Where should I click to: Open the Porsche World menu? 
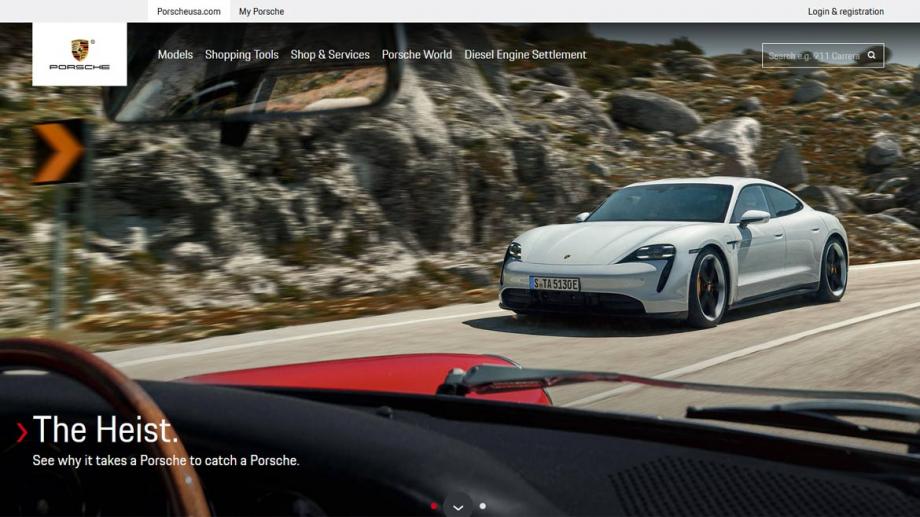pos(417,55)
